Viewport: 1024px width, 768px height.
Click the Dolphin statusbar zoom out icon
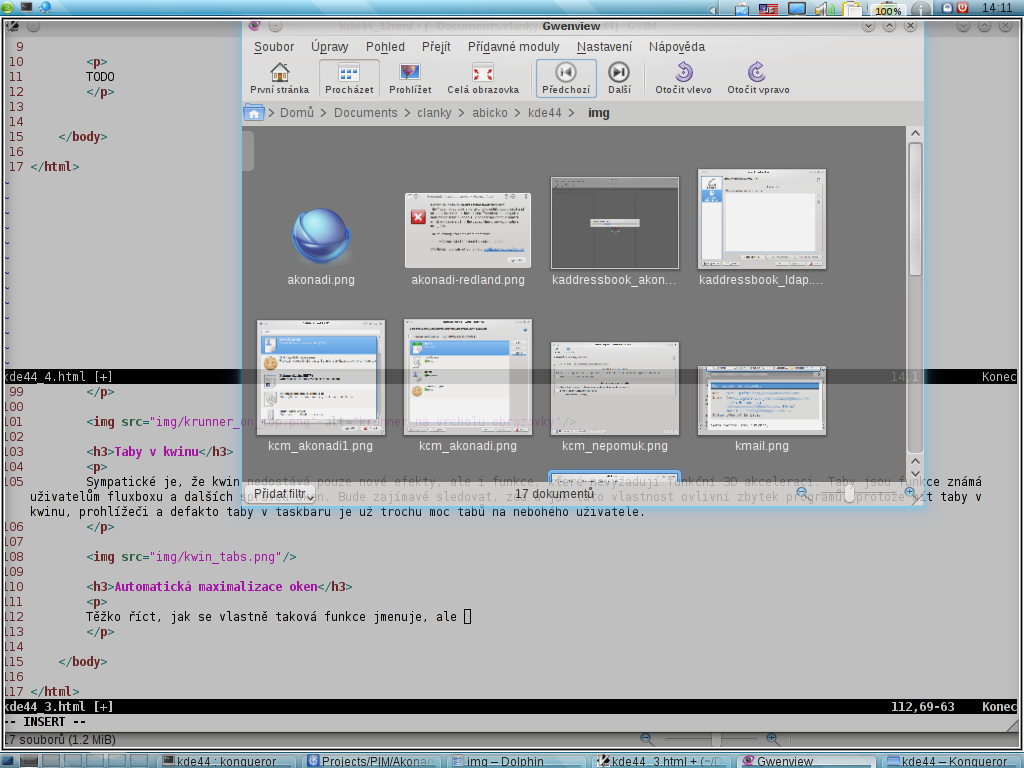[x=647, y=739]
